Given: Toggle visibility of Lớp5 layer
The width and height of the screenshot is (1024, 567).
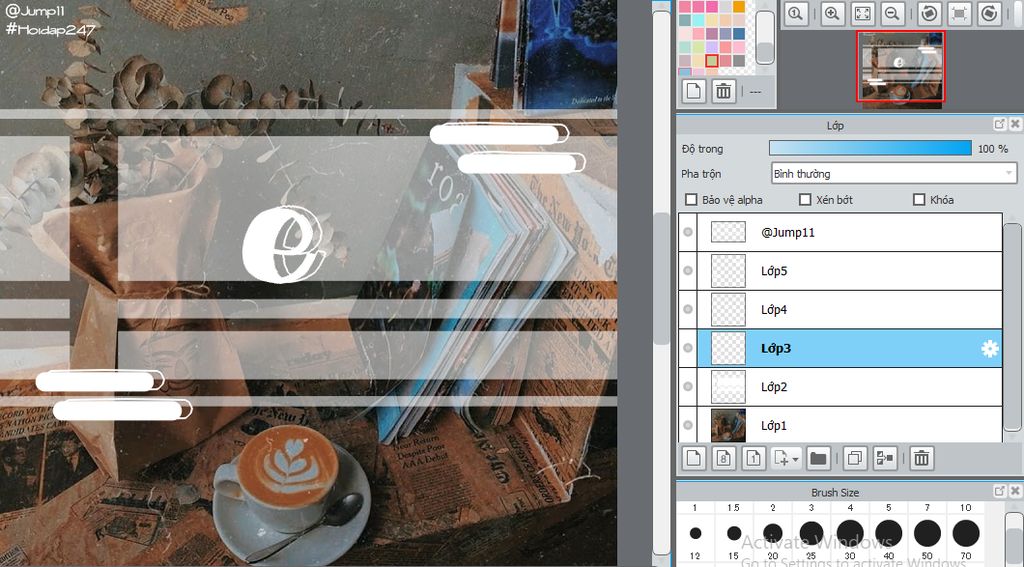Looking at the screenshot, I should click(x=688, y=270).
